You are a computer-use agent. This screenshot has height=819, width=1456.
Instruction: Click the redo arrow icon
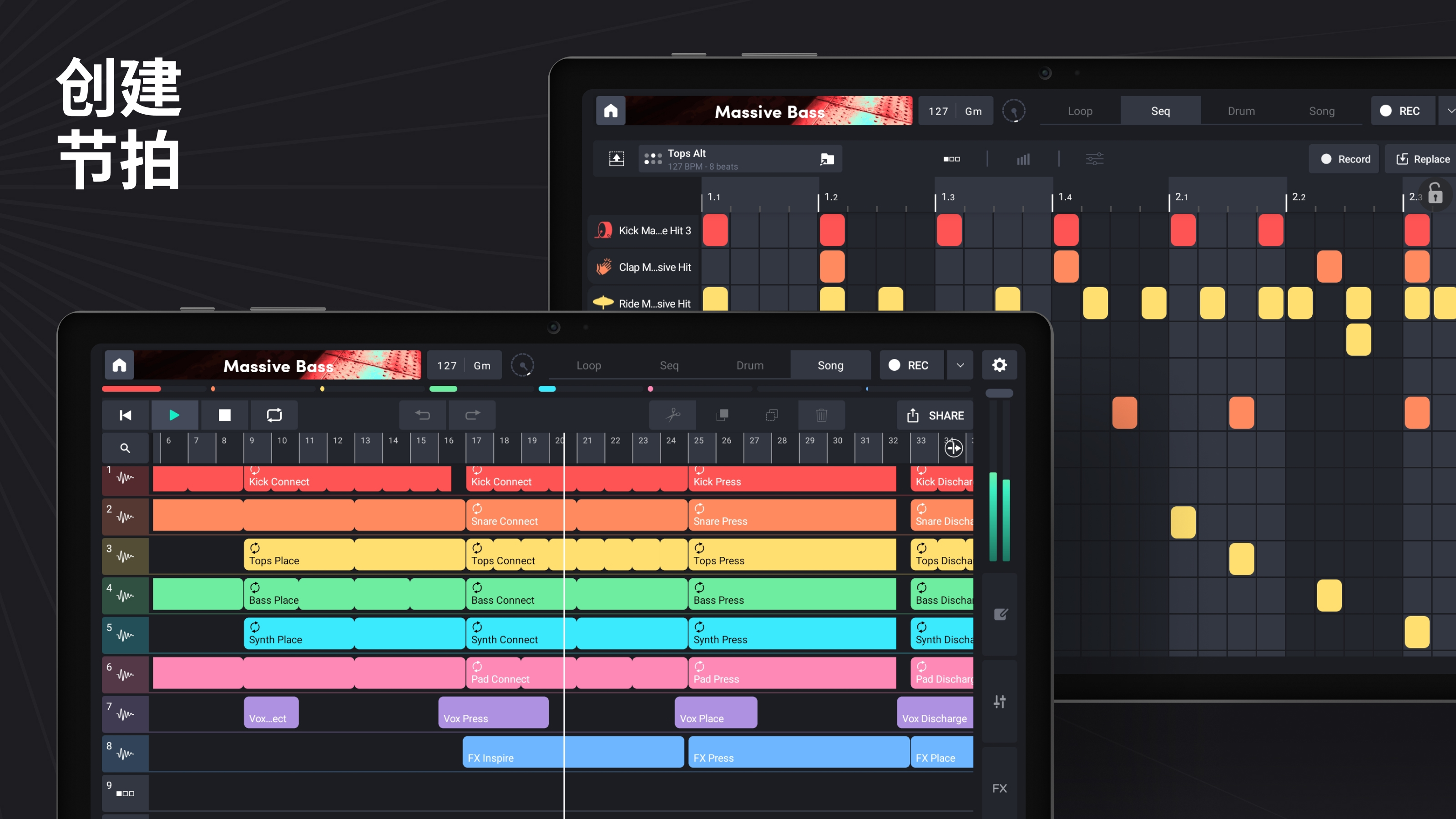[x=473, y=415]
